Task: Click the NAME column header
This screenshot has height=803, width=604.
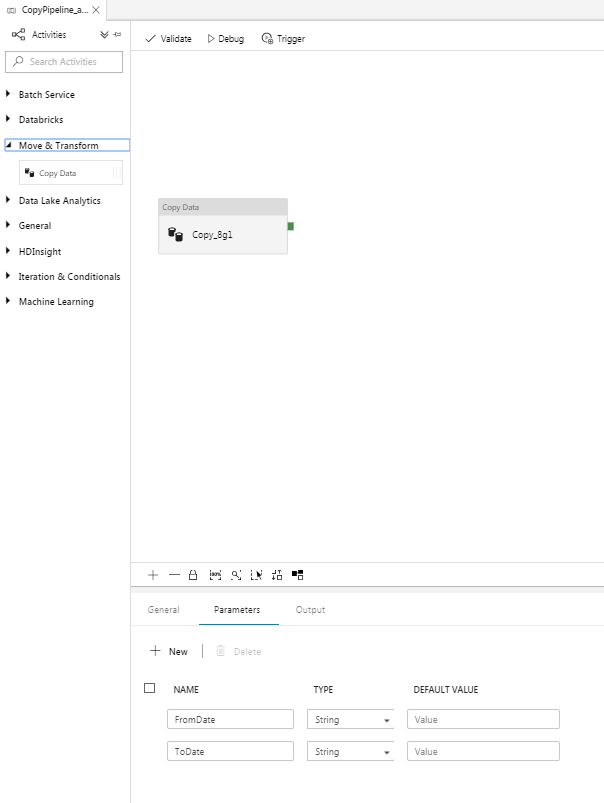Action: [x=186, y=689]
